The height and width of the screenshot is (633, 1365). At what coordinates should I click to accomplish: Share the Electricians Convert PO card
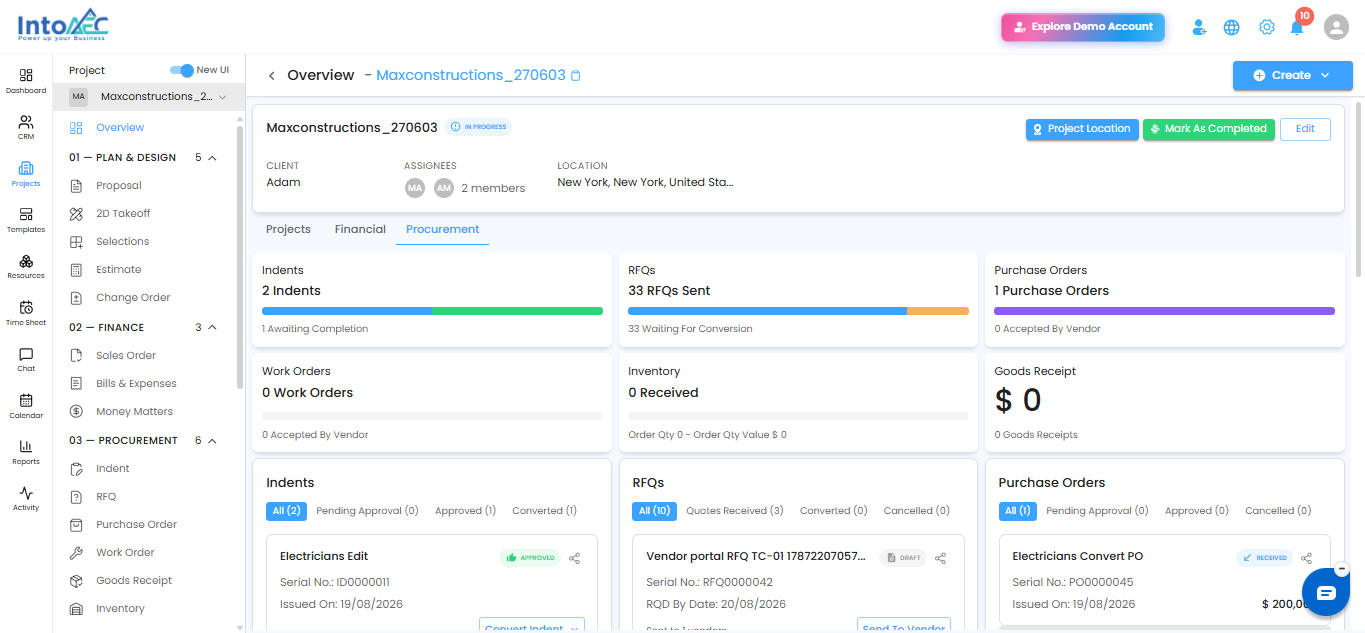pyautogui.click(x=1307, y=558)
